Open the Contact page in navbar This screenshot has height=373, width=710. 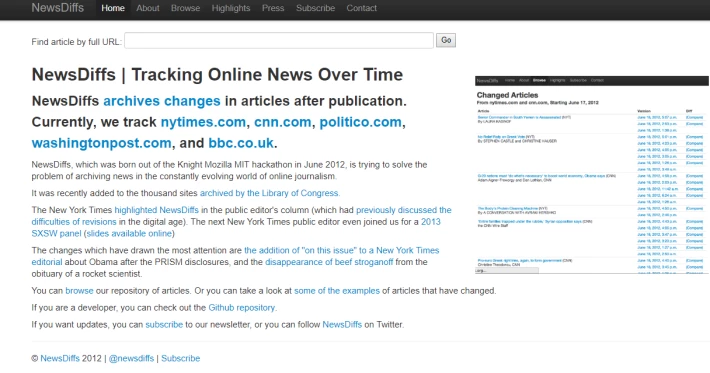[x=361, y=8]
